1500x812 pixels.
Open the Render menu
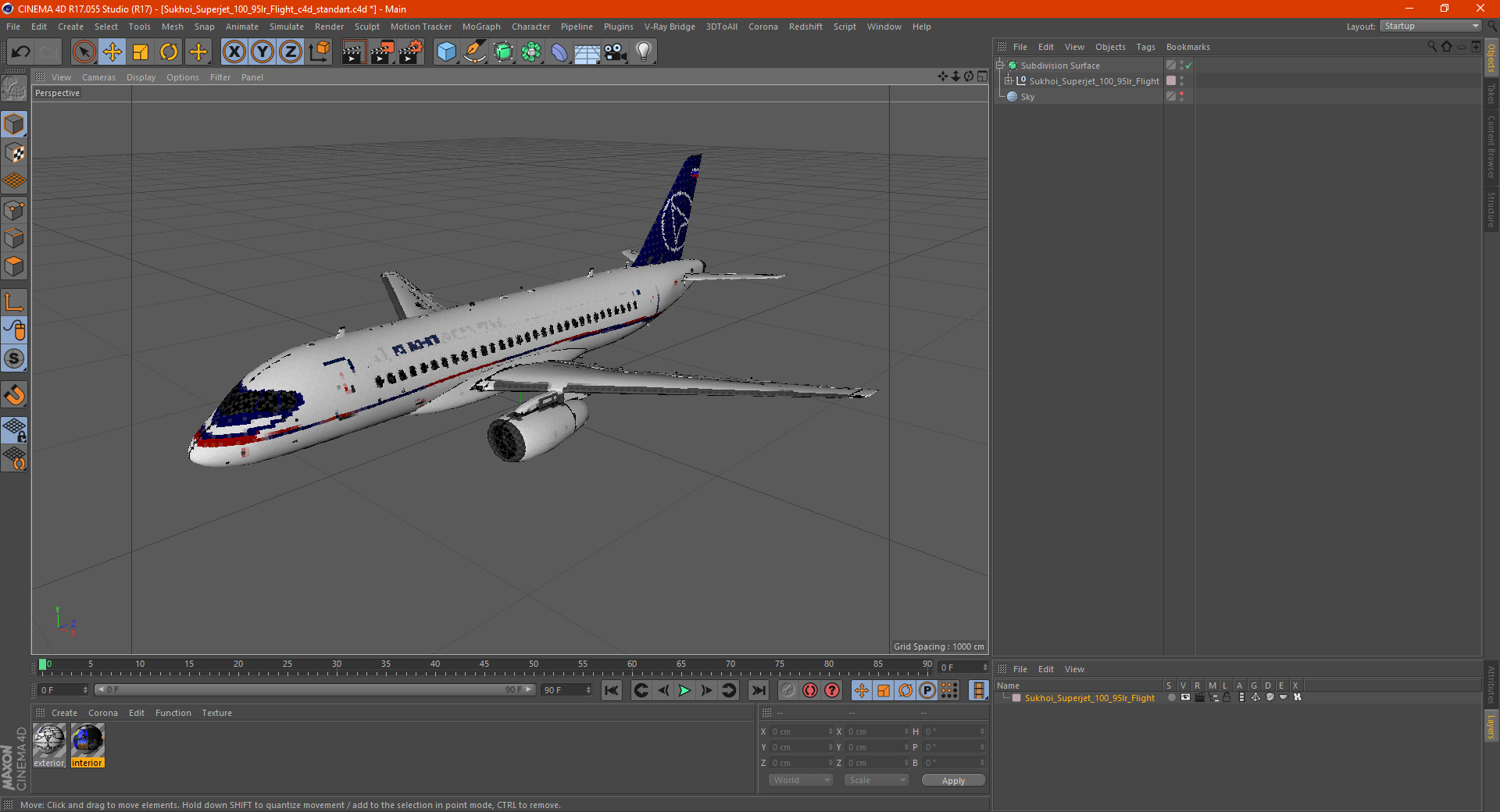pos(329,27)
